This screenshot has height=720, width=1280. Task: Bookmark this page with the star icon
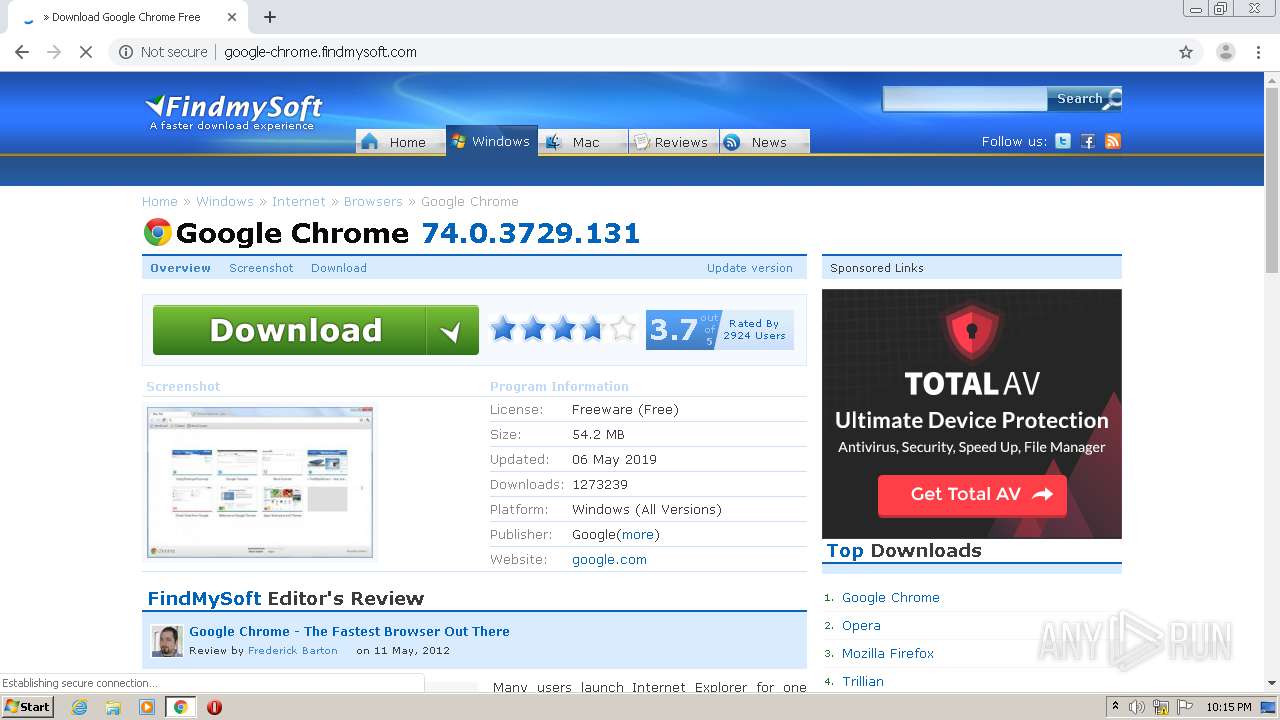1186,52
